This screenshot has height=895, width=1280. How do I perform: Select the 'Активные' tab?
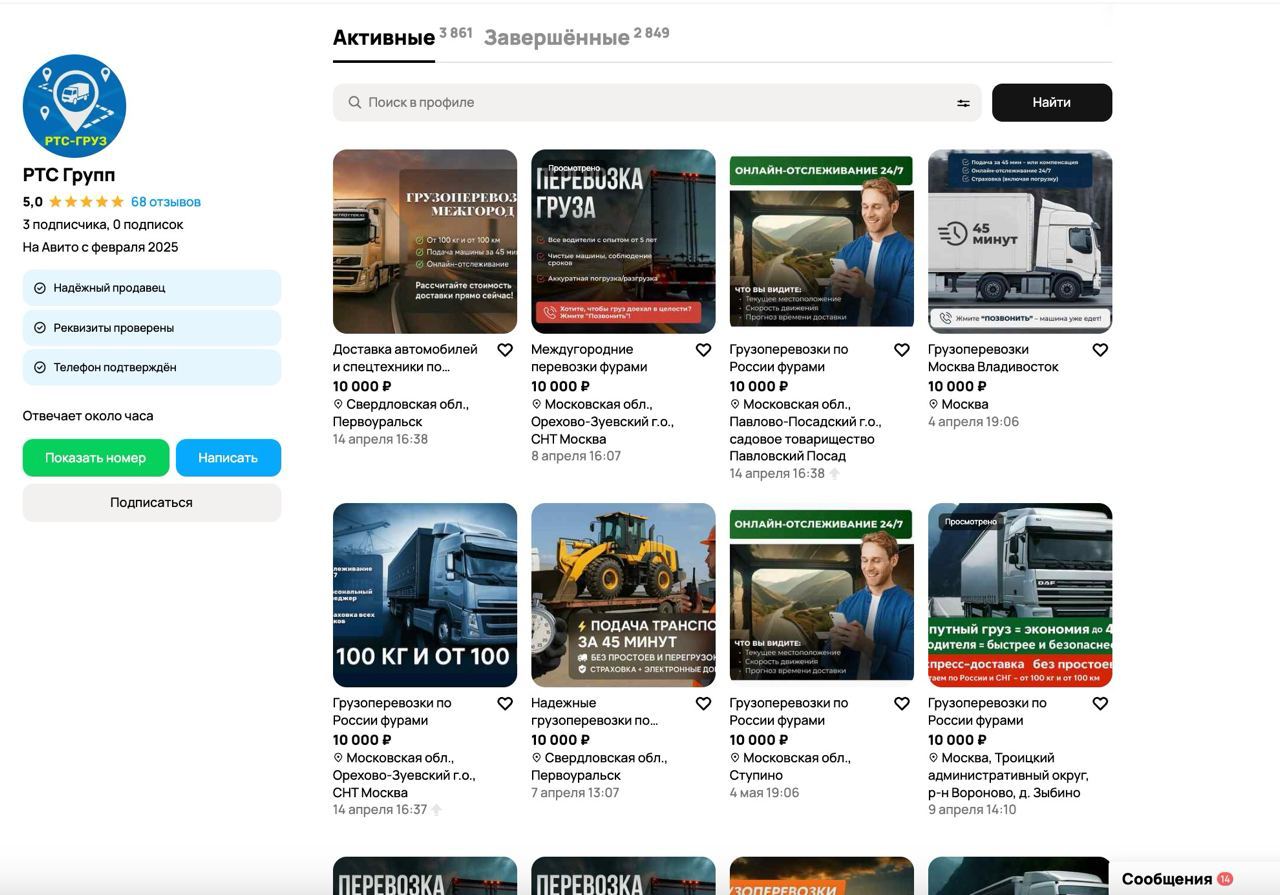click(x=383, y=38)
